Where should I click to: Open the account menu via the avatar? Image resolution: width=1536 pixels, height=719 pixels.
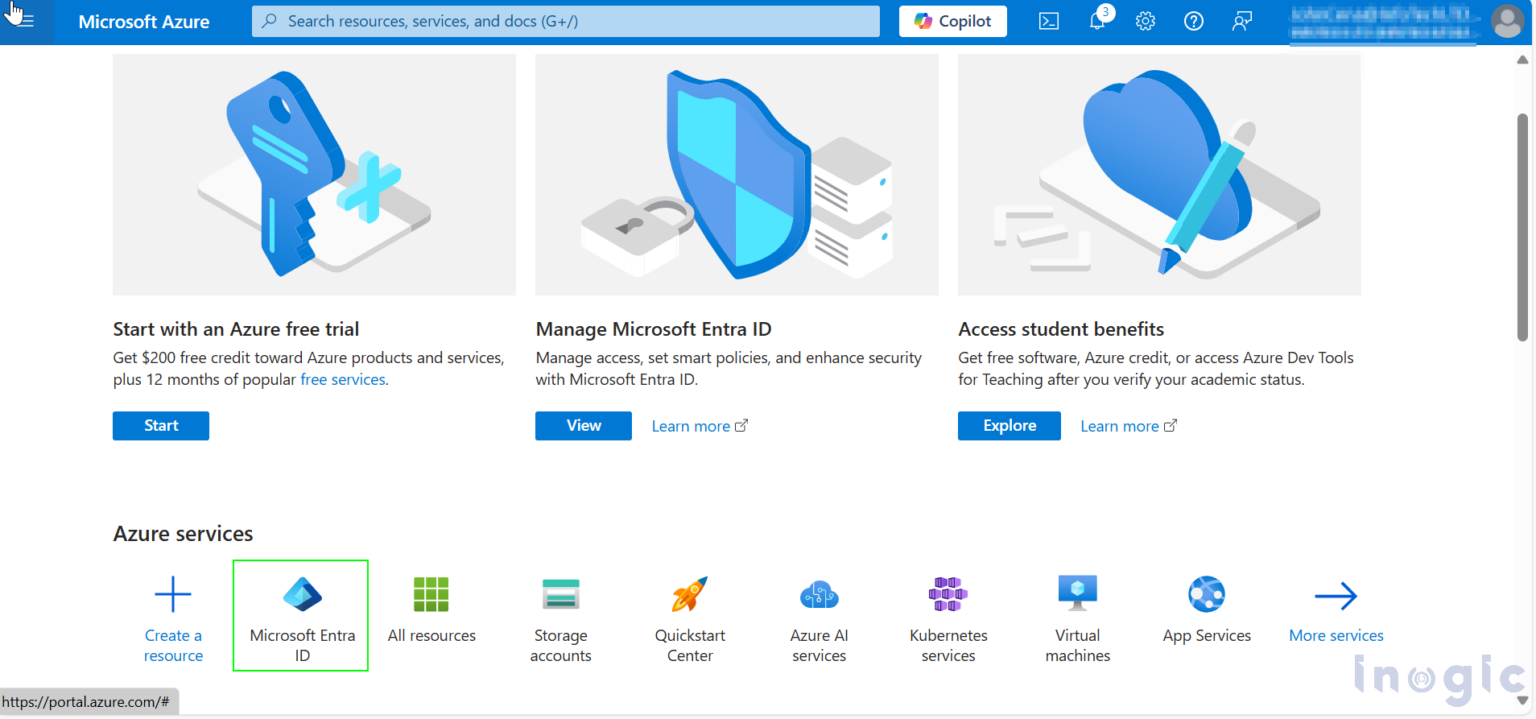(1508, 21)
